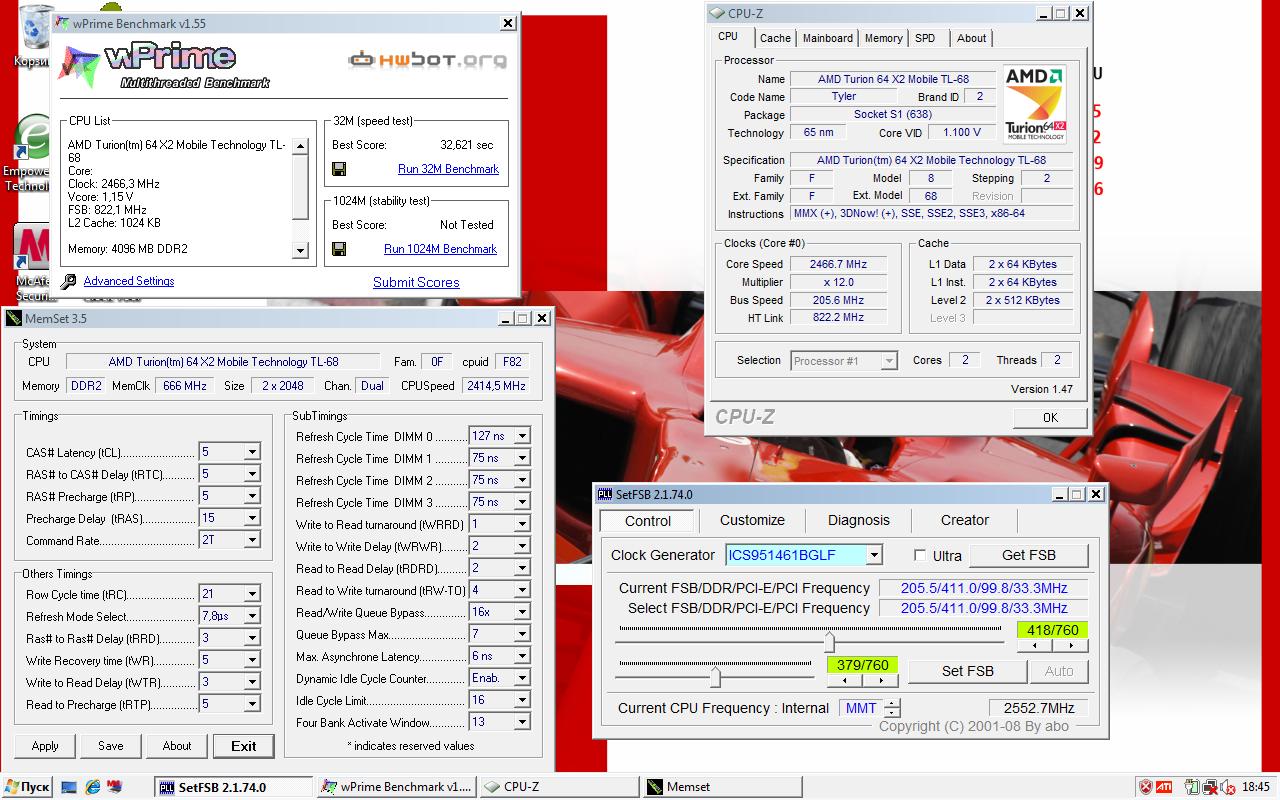Open the Read/Write Queue Bypass dropdown

click(x=522, y=612)
